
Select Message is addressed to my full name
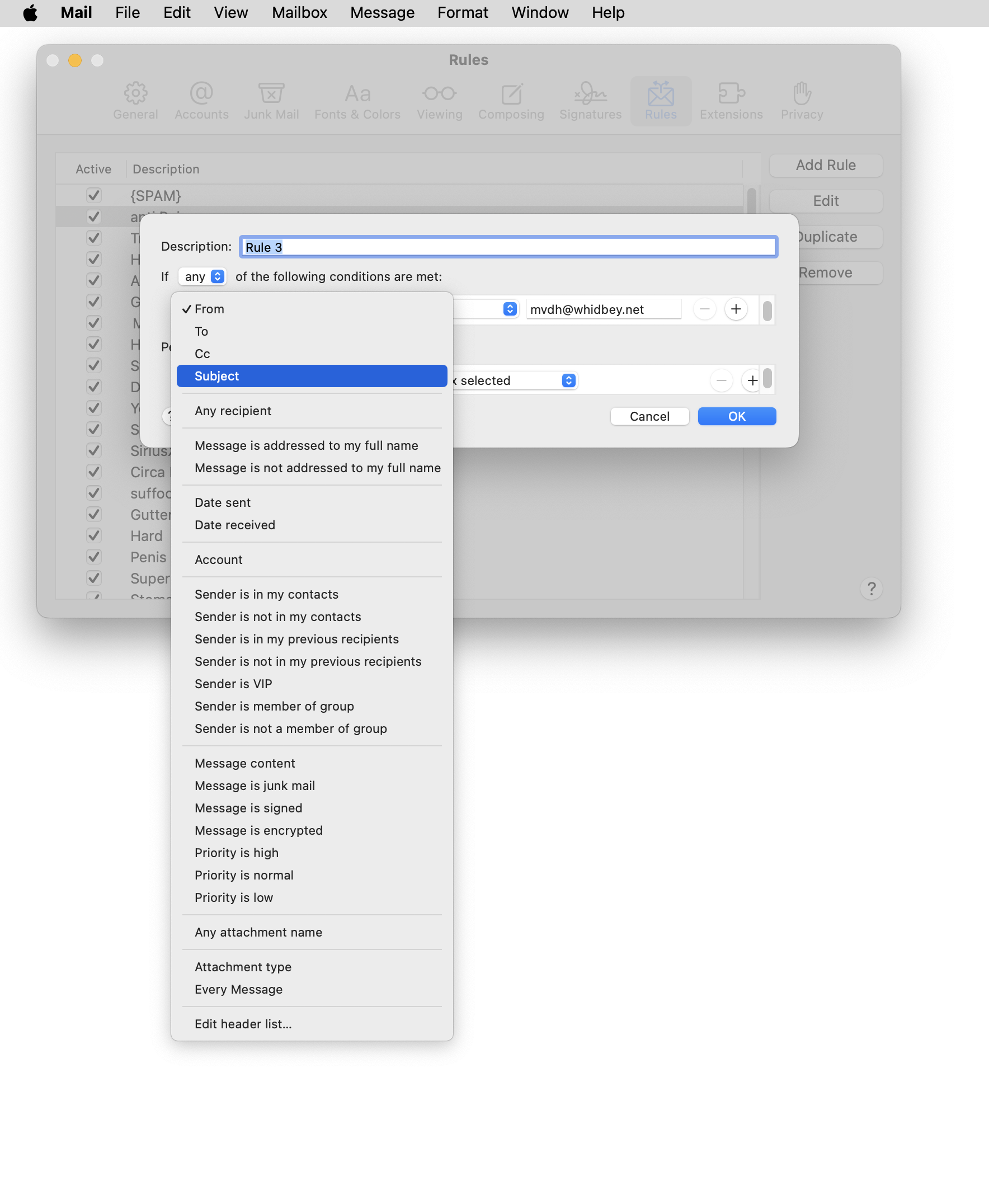pos(312,445)
